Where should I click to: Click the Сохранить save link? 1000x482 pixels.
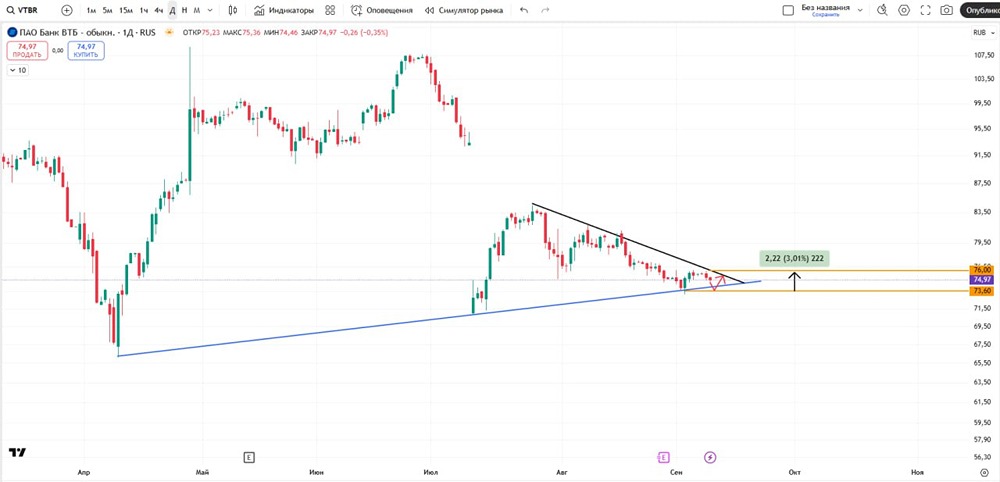coord(825,14)
